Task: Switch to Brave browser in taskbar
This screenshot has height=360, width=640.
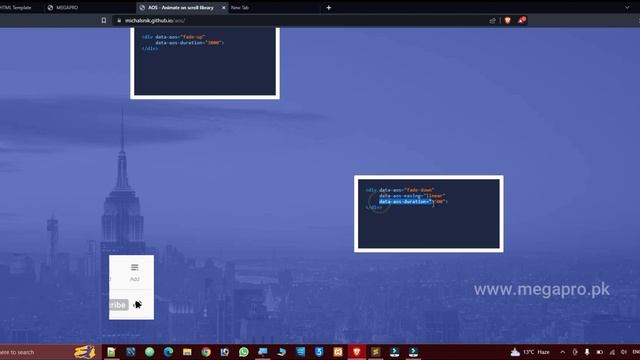Action: pos(357,352)
